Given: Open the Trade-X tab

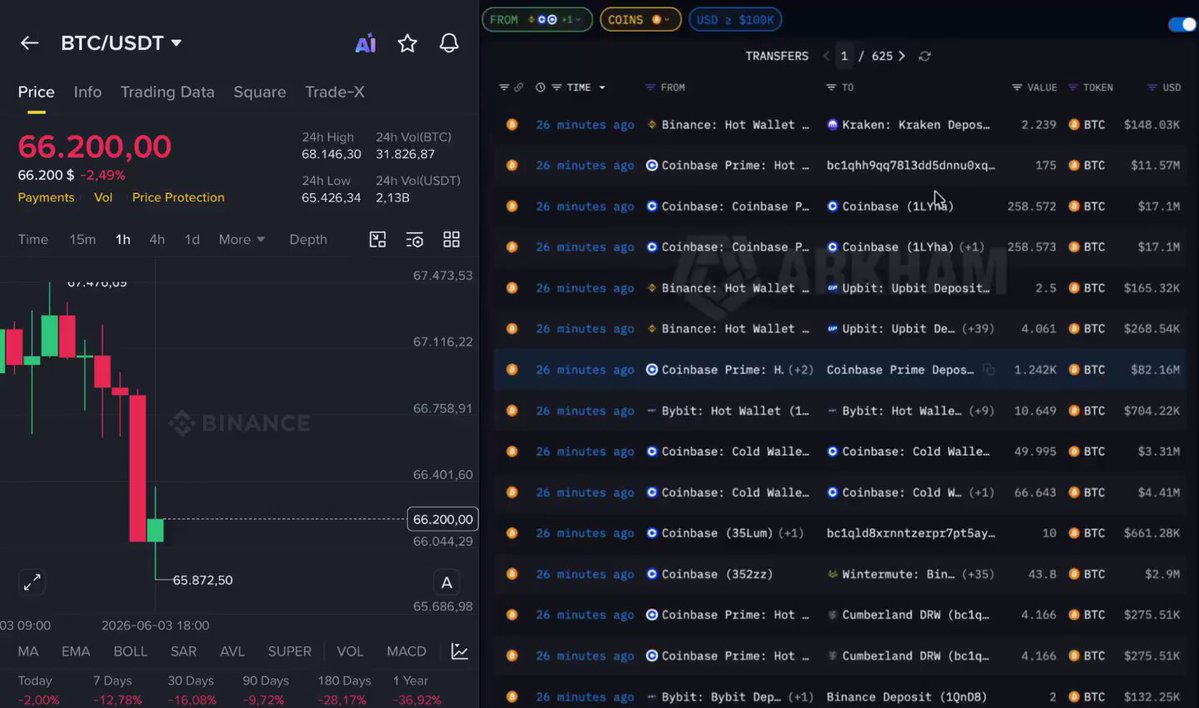Looking at the screenshot, I should tap(334, 92).
